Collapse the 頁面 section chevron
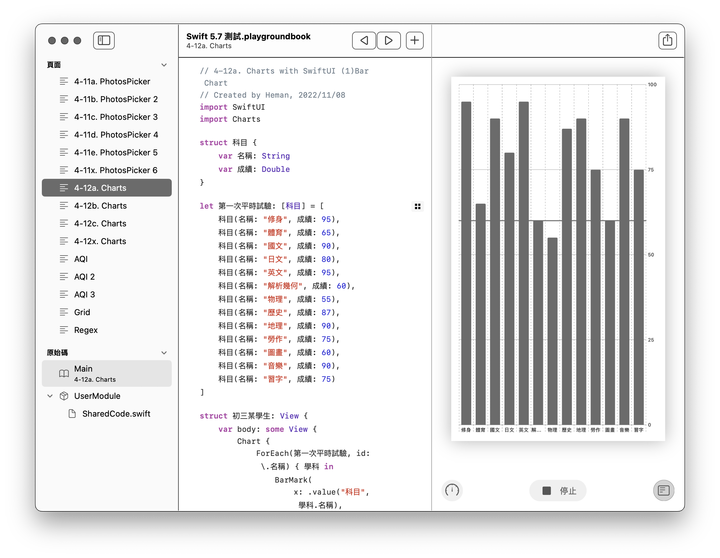Viewport: 720px width, 558px height. (164, 65)
